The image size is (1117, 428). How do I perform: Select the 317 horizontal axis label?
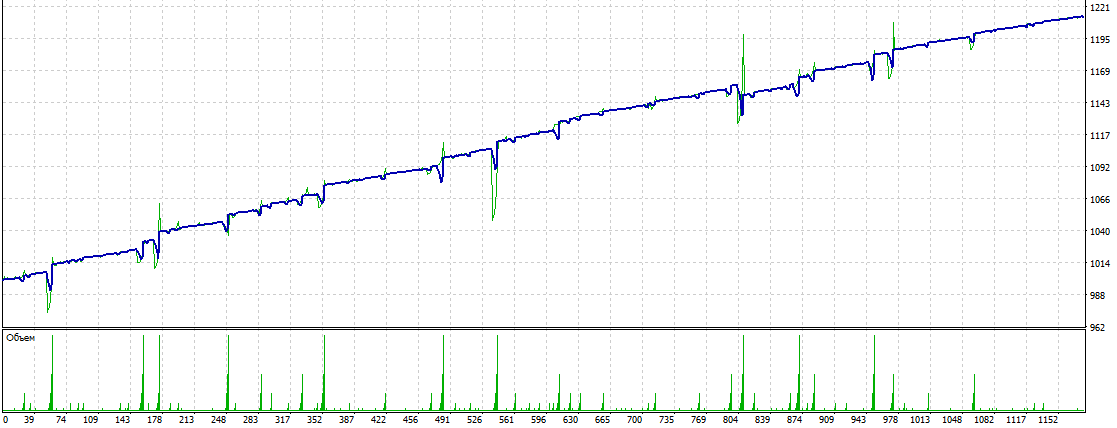(x=283, y=420)
